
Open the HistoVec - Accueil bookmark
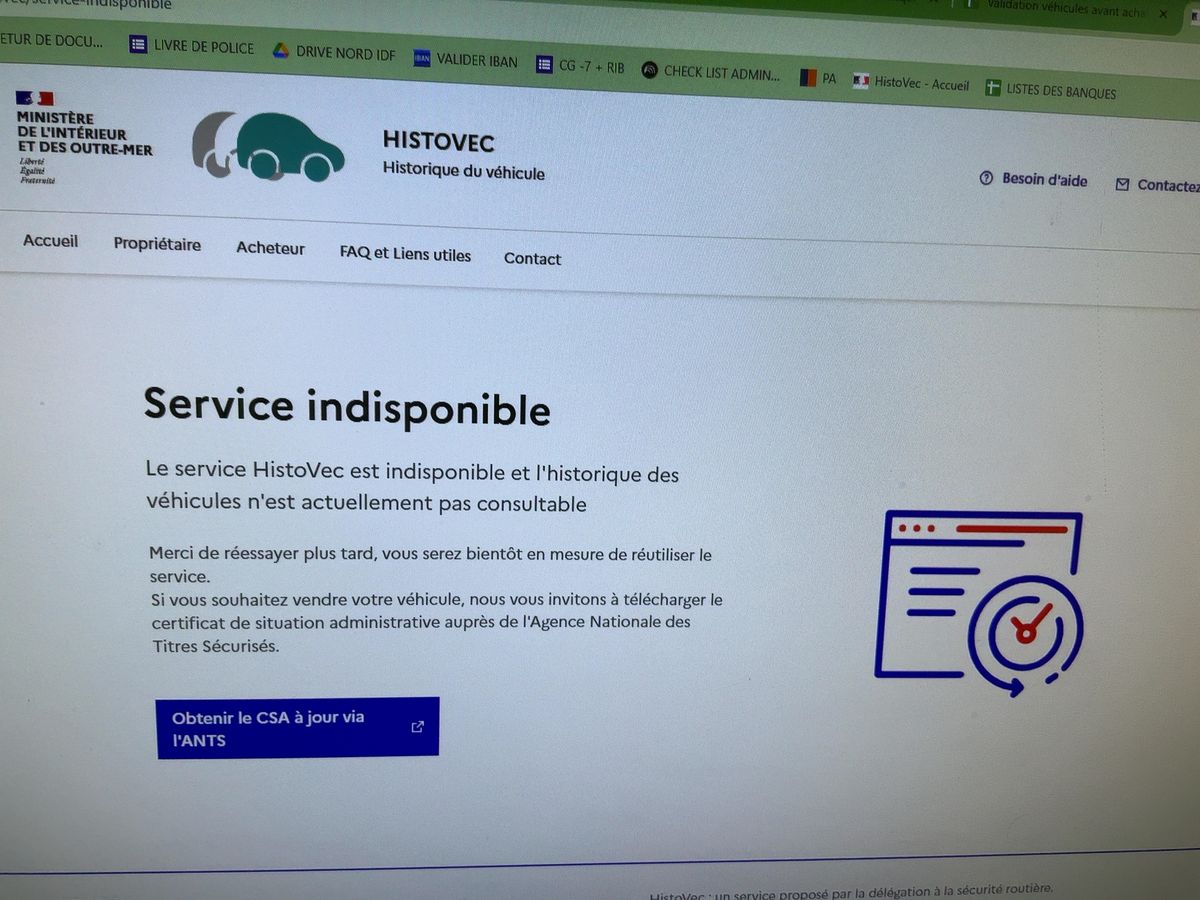[911, 84]
